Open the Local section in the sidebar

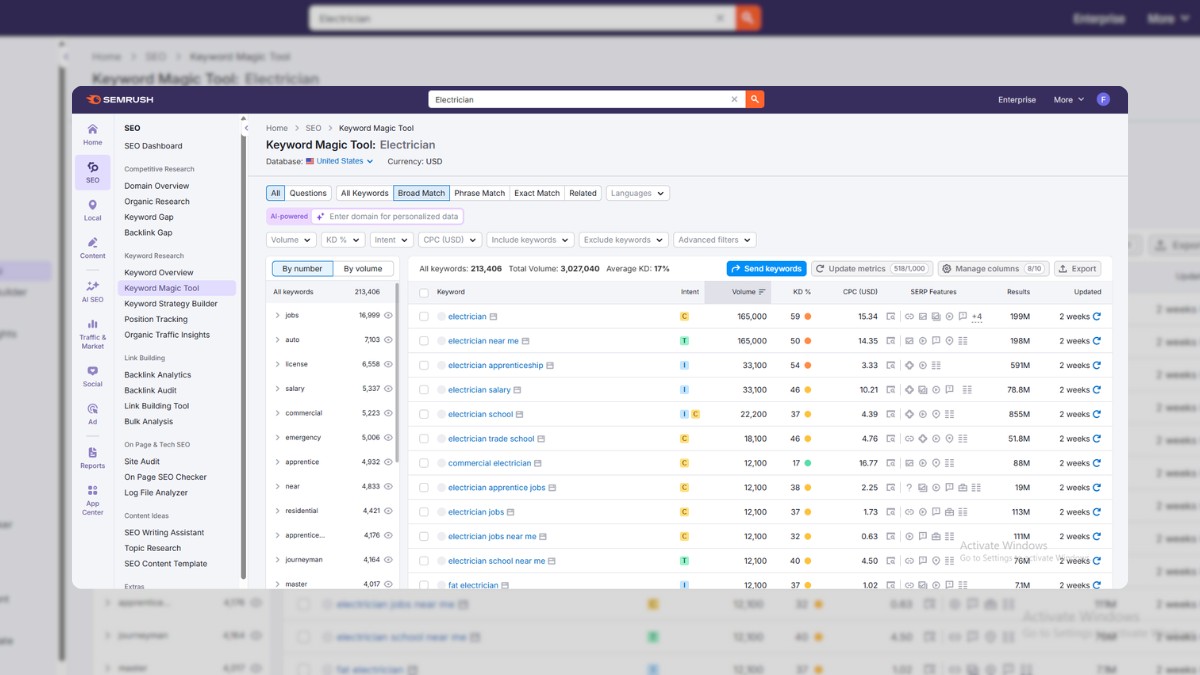pyautogui.click(x=92, y=210)
